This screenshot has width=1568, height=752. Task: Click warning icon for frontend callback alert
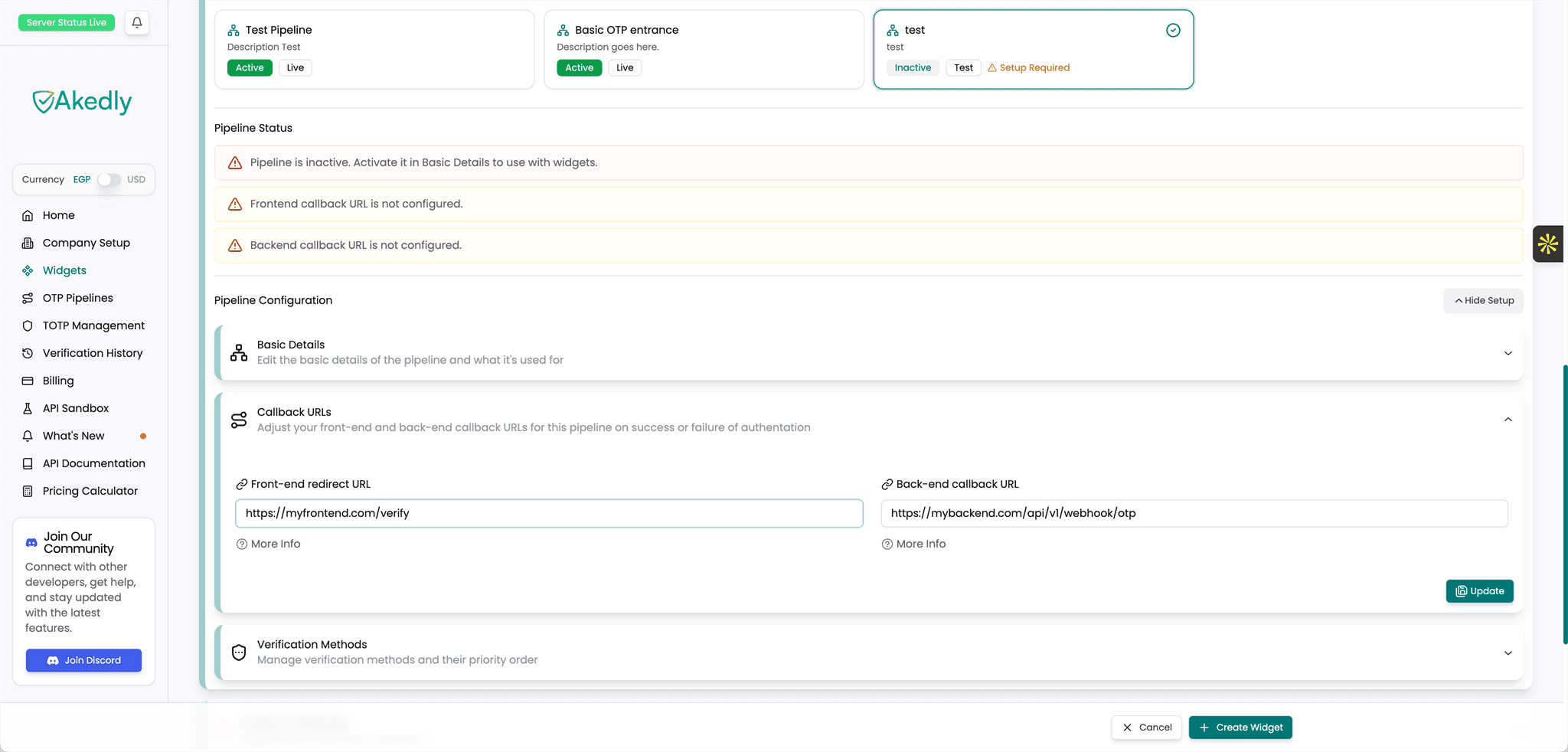click(235, 204)
